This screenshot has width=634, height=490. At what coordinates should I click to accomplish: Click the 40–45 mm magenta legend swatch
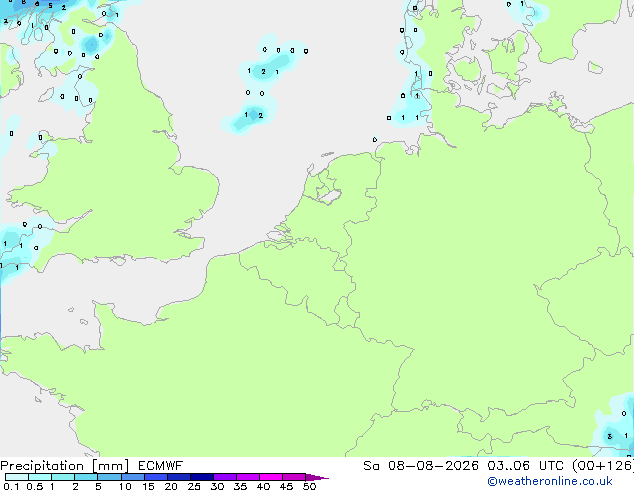click(x=271, y=477)
